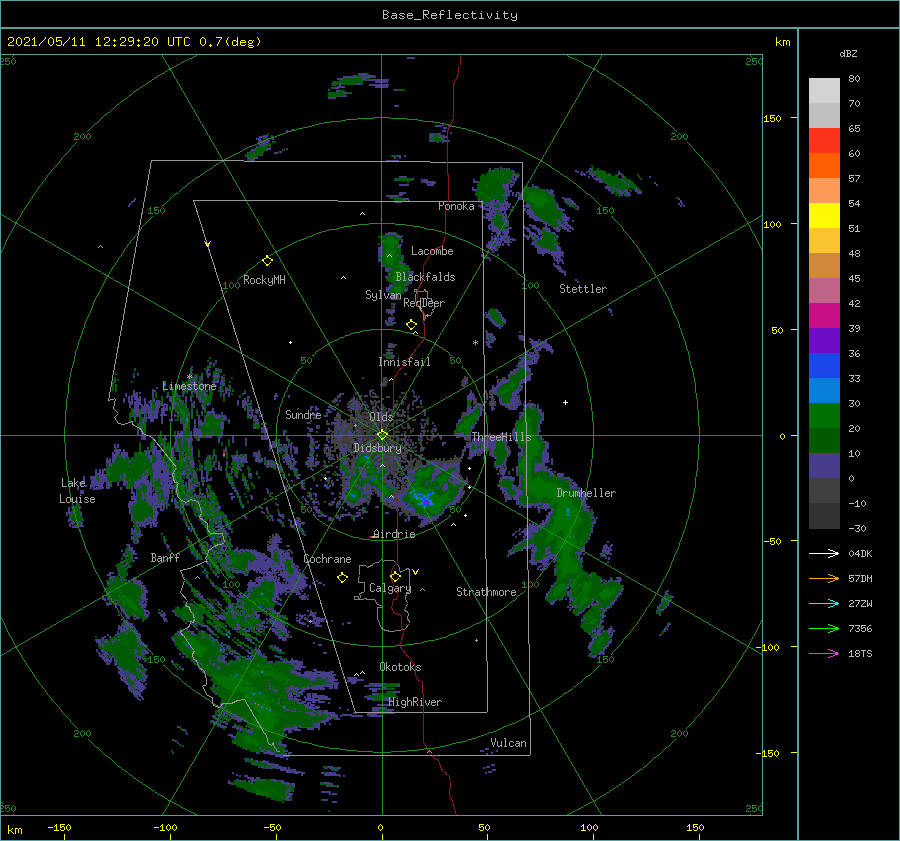Viewport: 900px width, 841px height.
Task: Click the Olds label
Action: coord(381,417)
